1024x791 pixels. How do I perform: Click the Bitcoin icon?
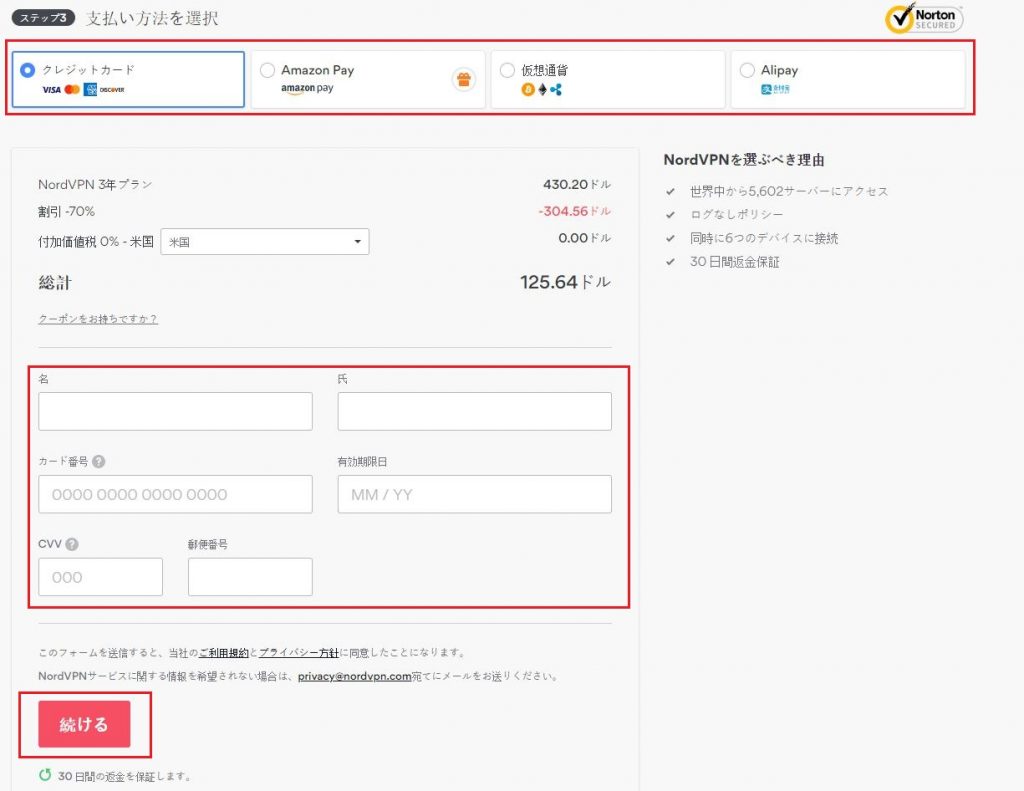(x=528, y=89)
